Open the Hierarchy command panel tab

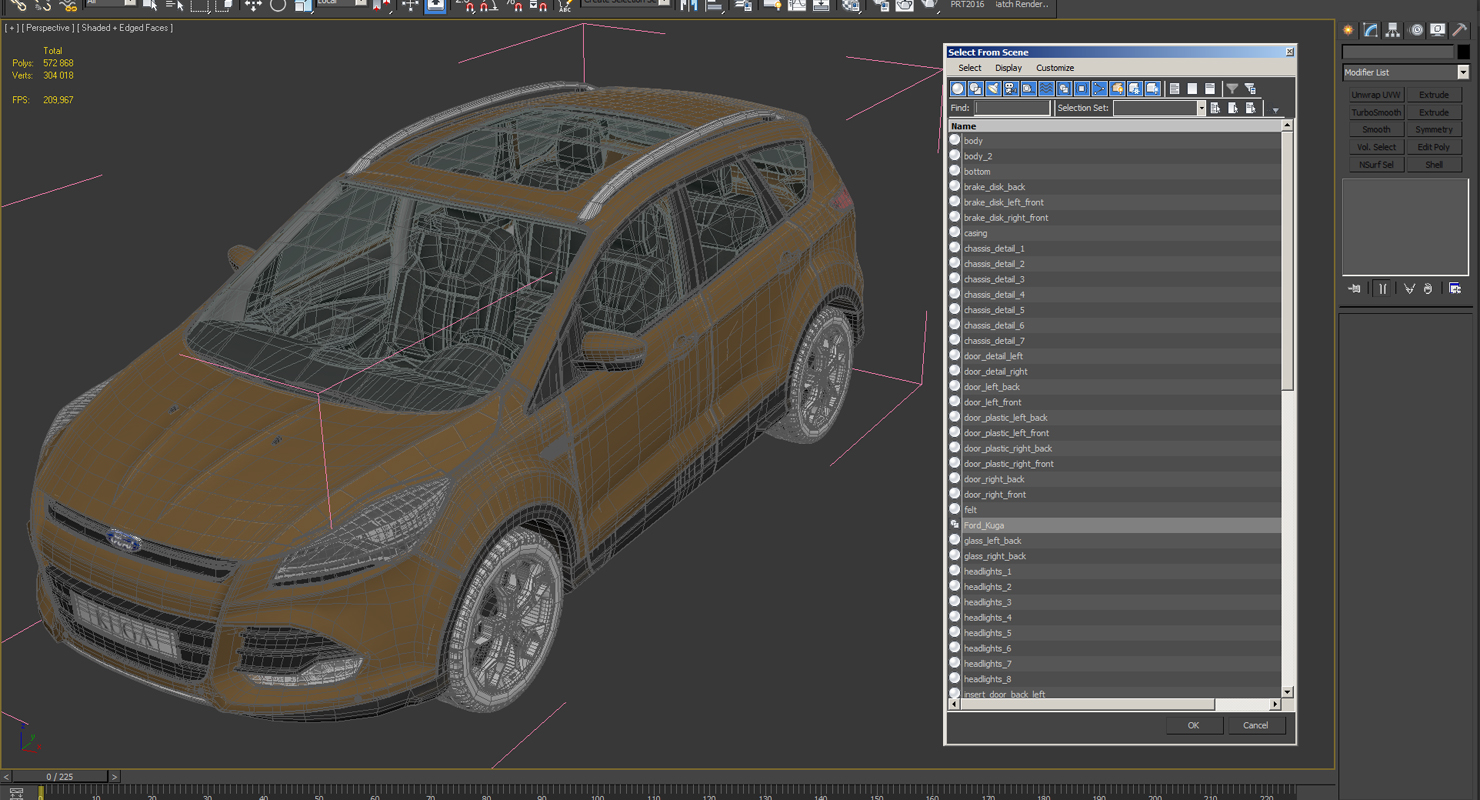pos(1393,30)
